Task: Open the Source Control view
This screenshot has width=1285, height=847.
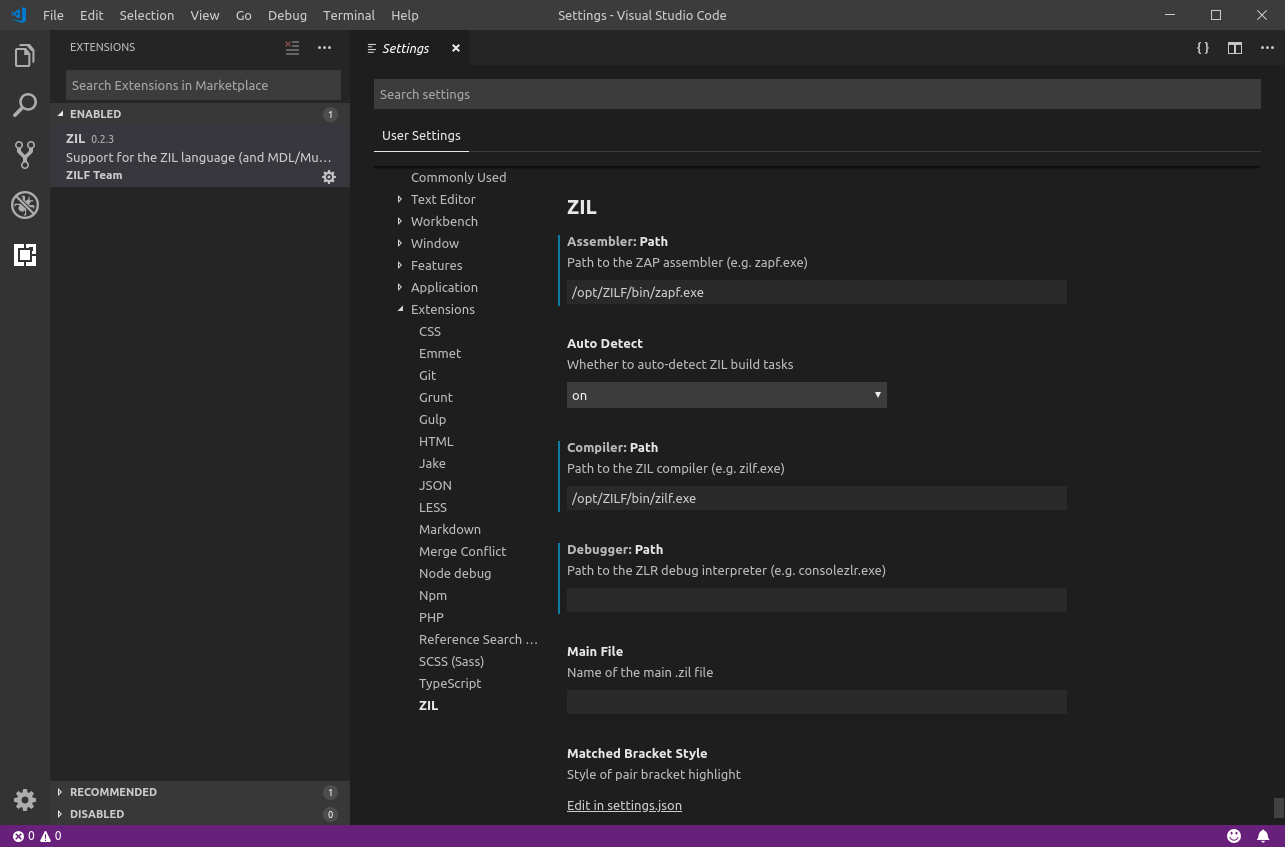Action: [25, 154]
